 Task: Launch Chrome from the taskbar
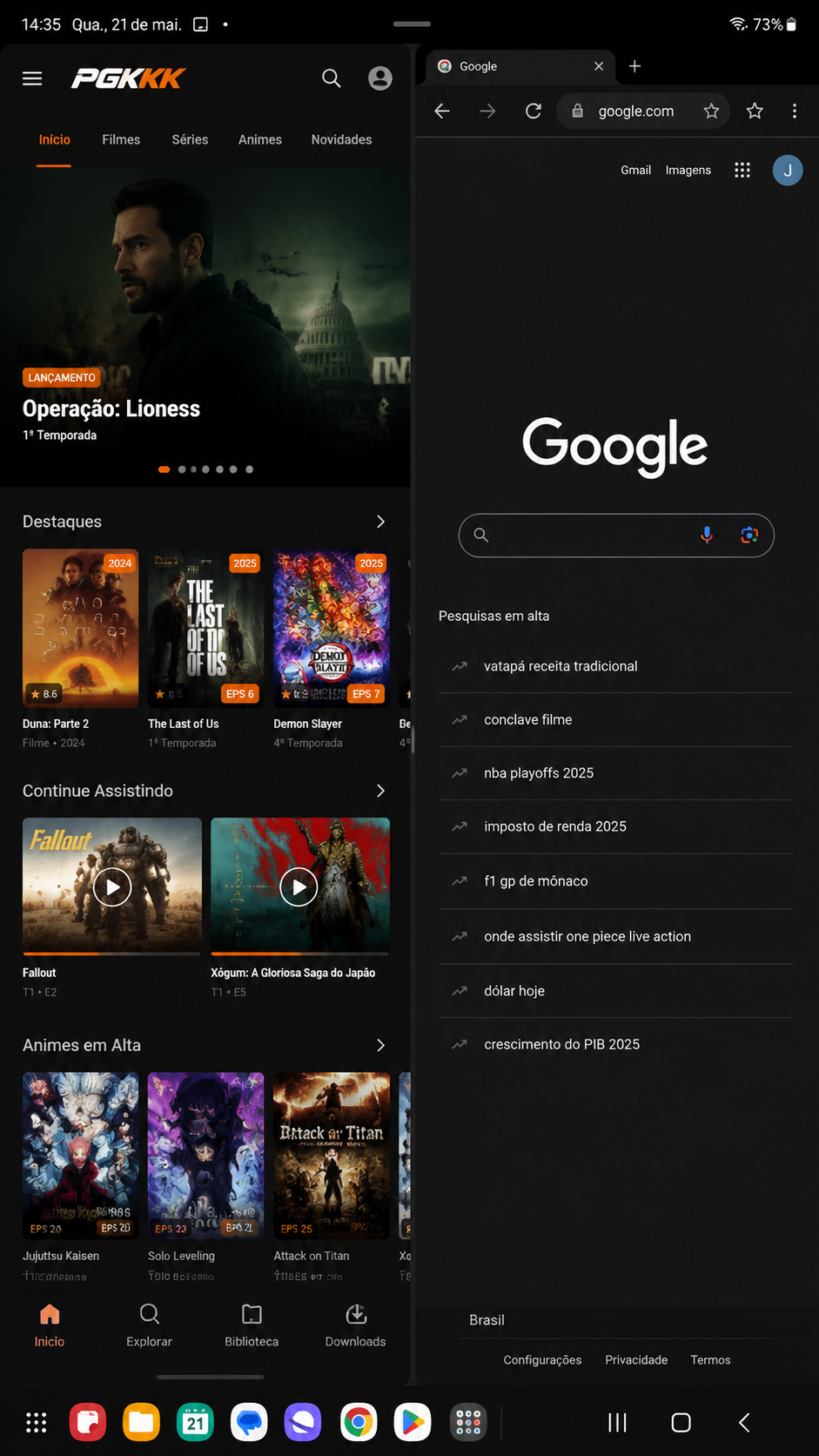tap(359, 1423)
